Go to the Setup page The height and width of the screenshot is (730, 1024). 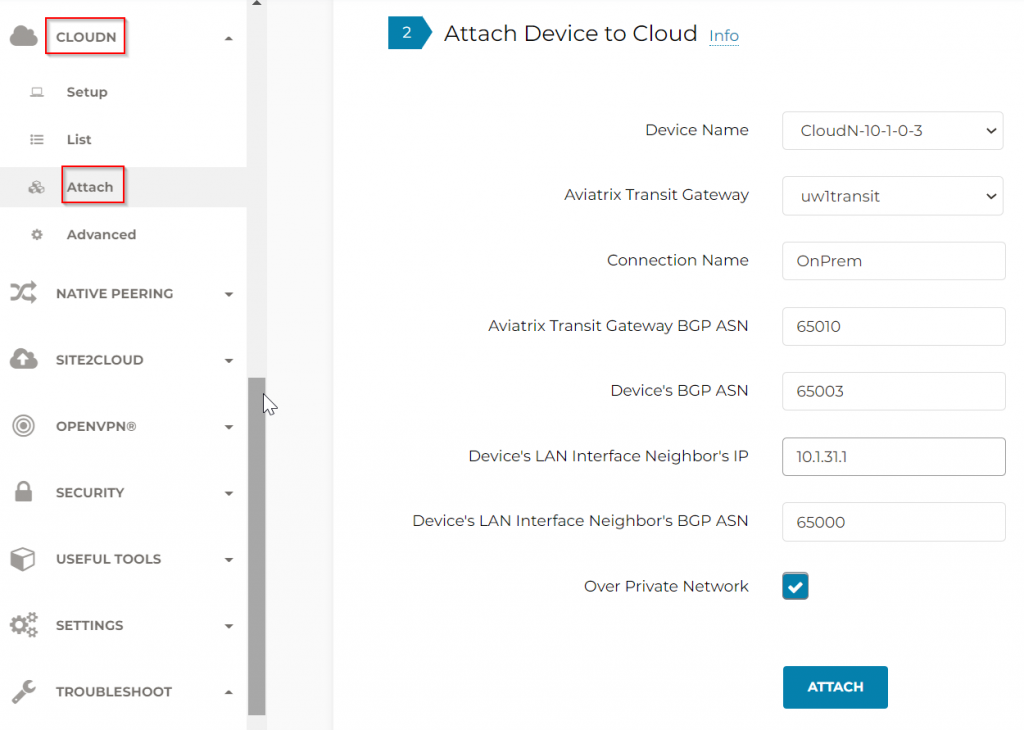87,92
